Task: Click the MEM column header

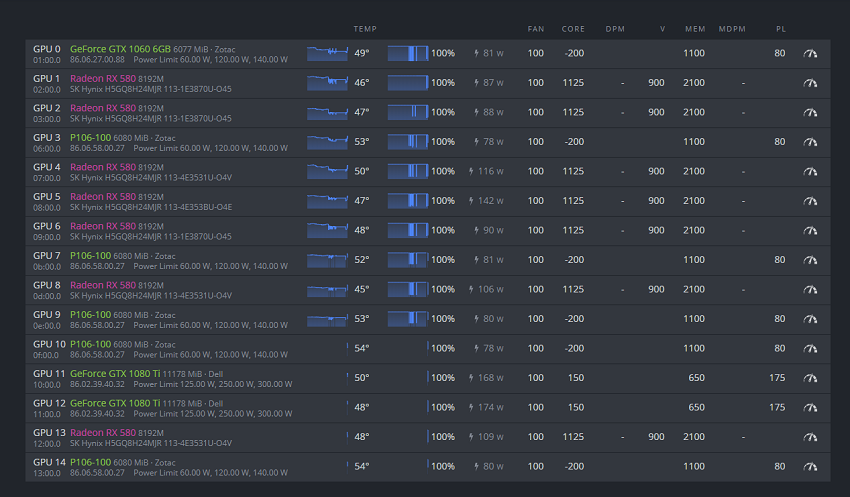Action: click(695, 29)
